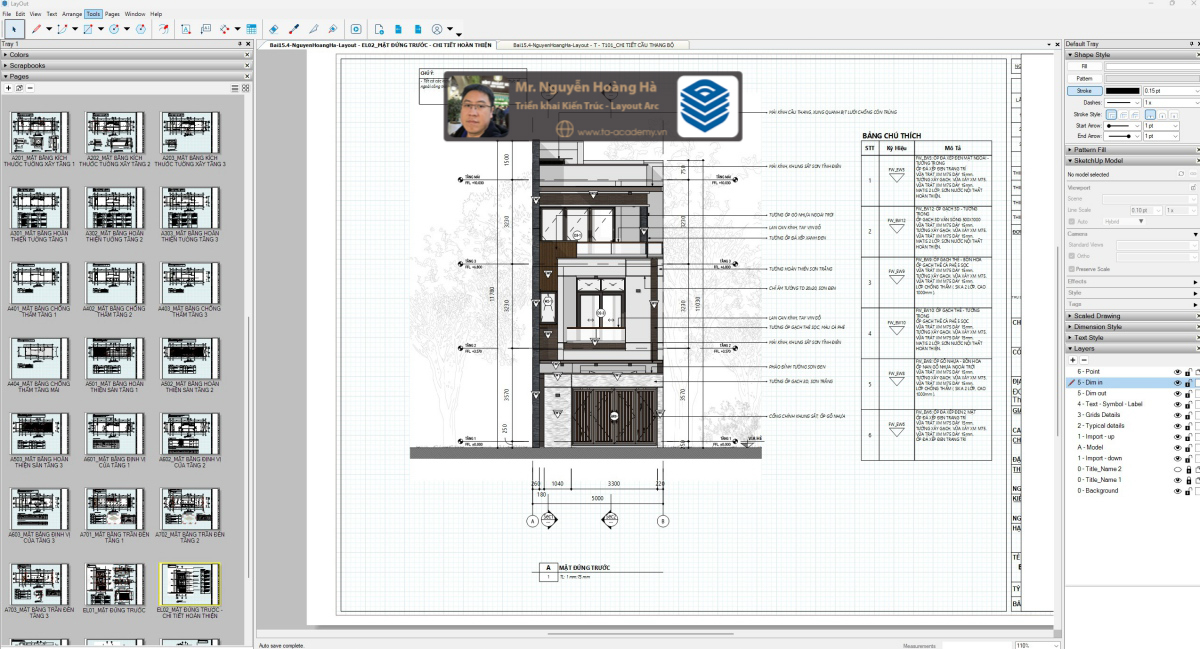The image size is (1200, 649).
Task: Start presentation mode
Action: coord(356,29)
